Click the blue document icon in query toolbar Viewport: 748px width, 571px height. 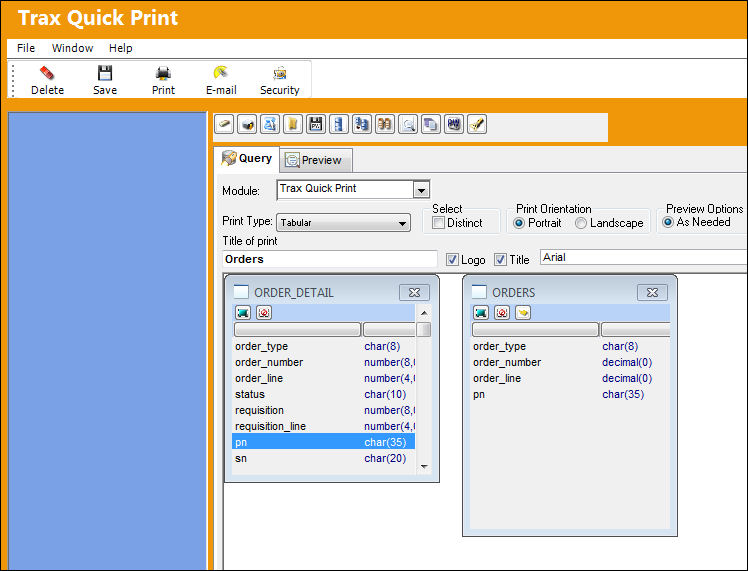[x=270, y=125]
